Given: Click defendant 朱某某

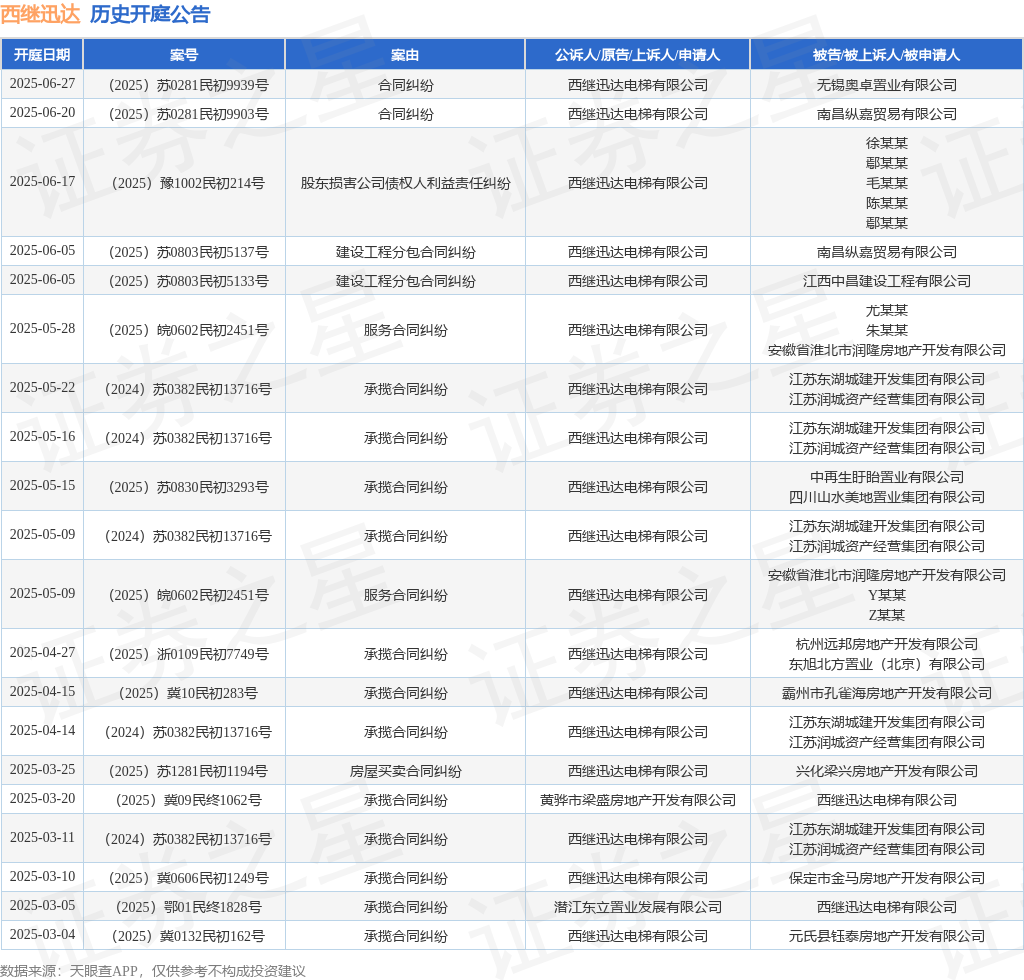Looking at the screenshot, I should (x=886, y=330).
